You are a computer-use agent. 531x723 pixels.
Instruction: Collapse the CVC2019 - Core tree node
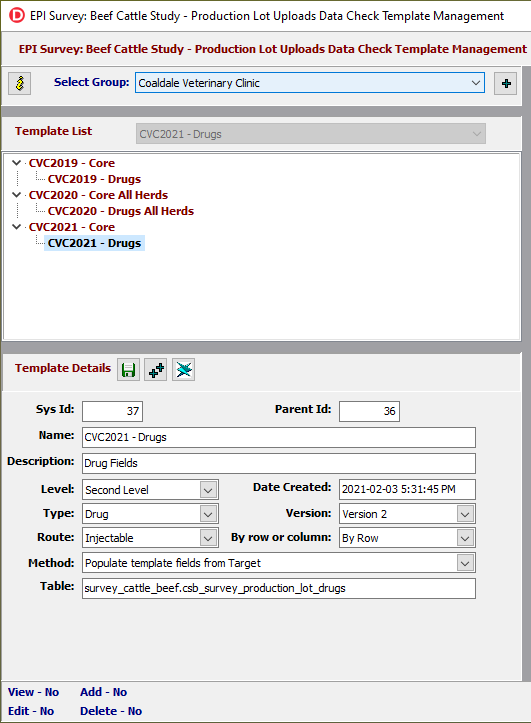17,163
